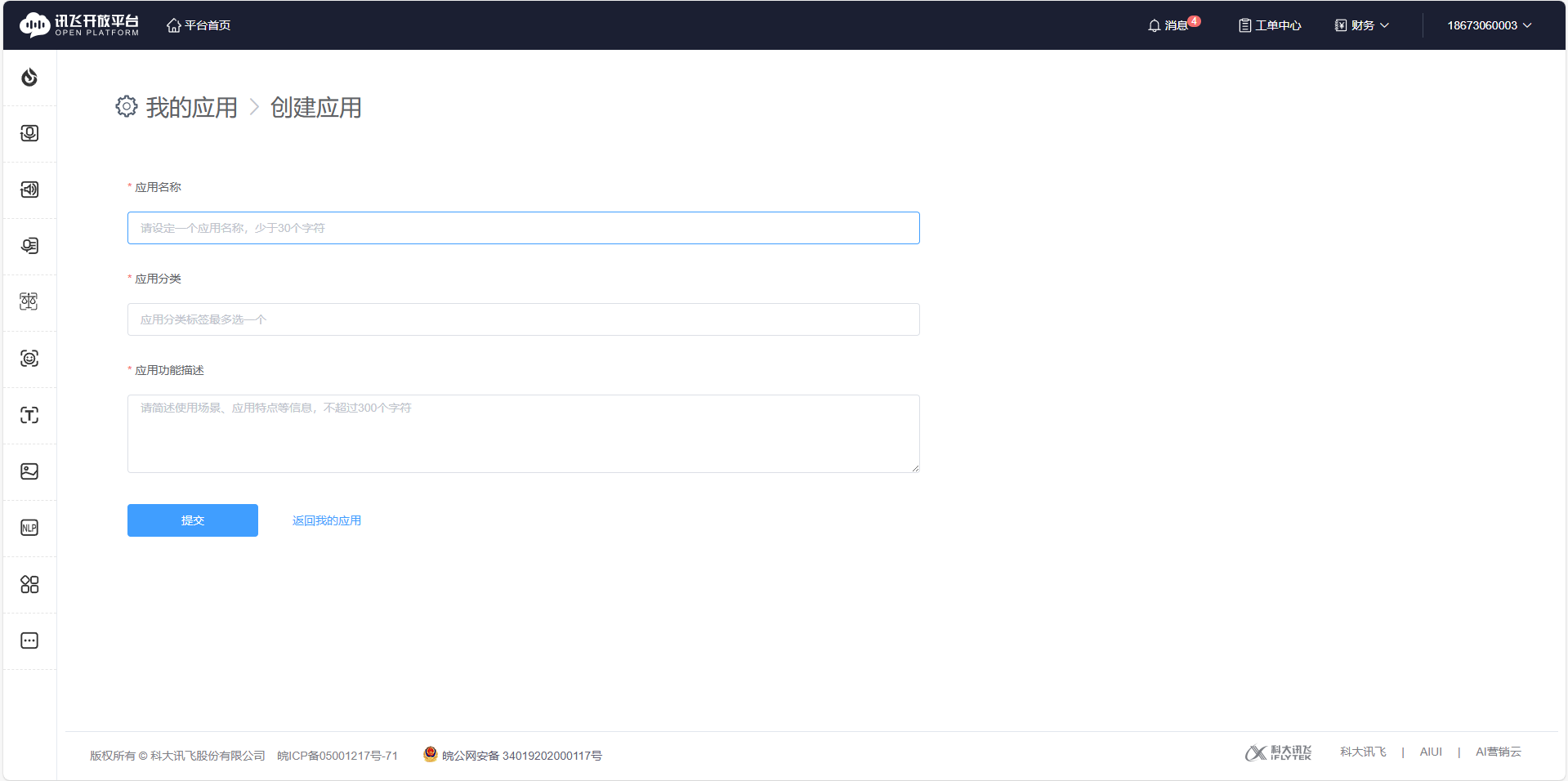
Task: Open the microphone speech recognition sidebar icon
Action: pyautogui.click(x=29, y=133)
